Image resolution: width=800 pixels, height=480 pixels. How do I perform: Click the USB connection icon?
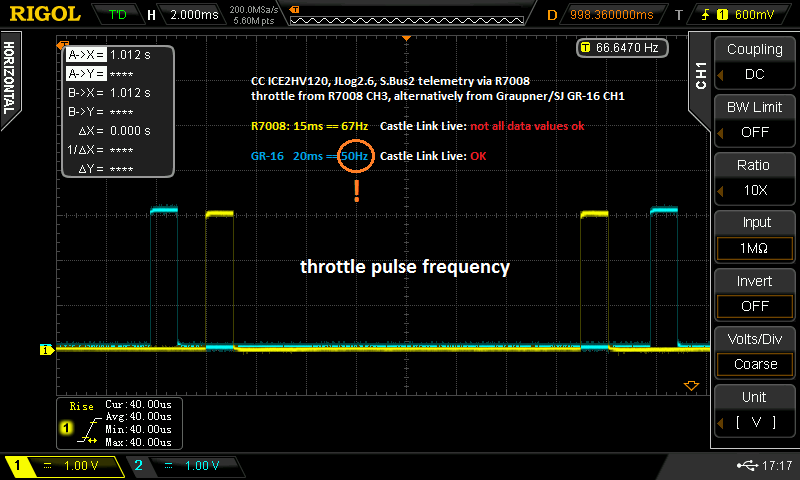747,465
